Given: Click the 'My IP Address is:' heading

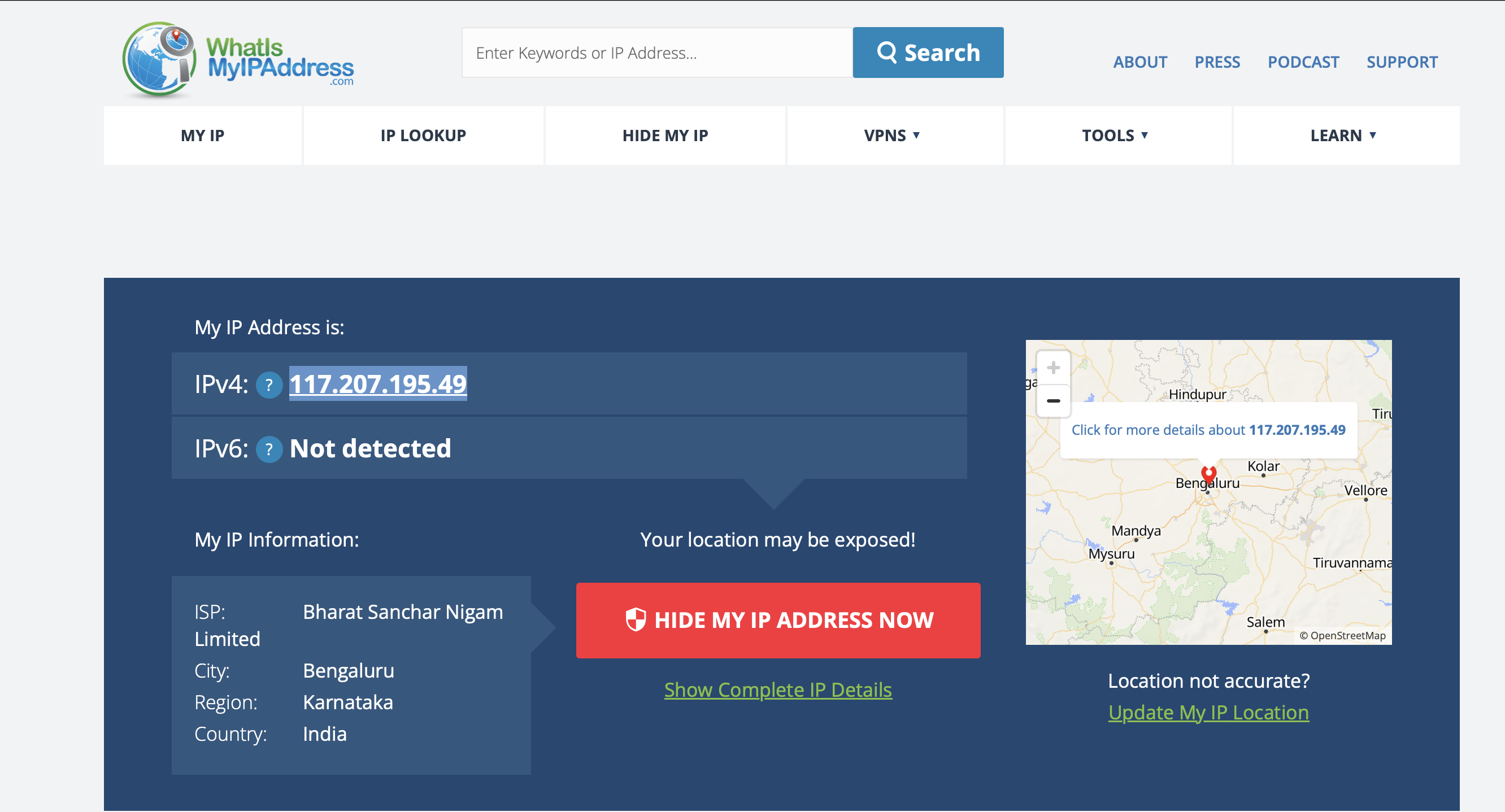Looking at the screenshot, I should 269,327.
